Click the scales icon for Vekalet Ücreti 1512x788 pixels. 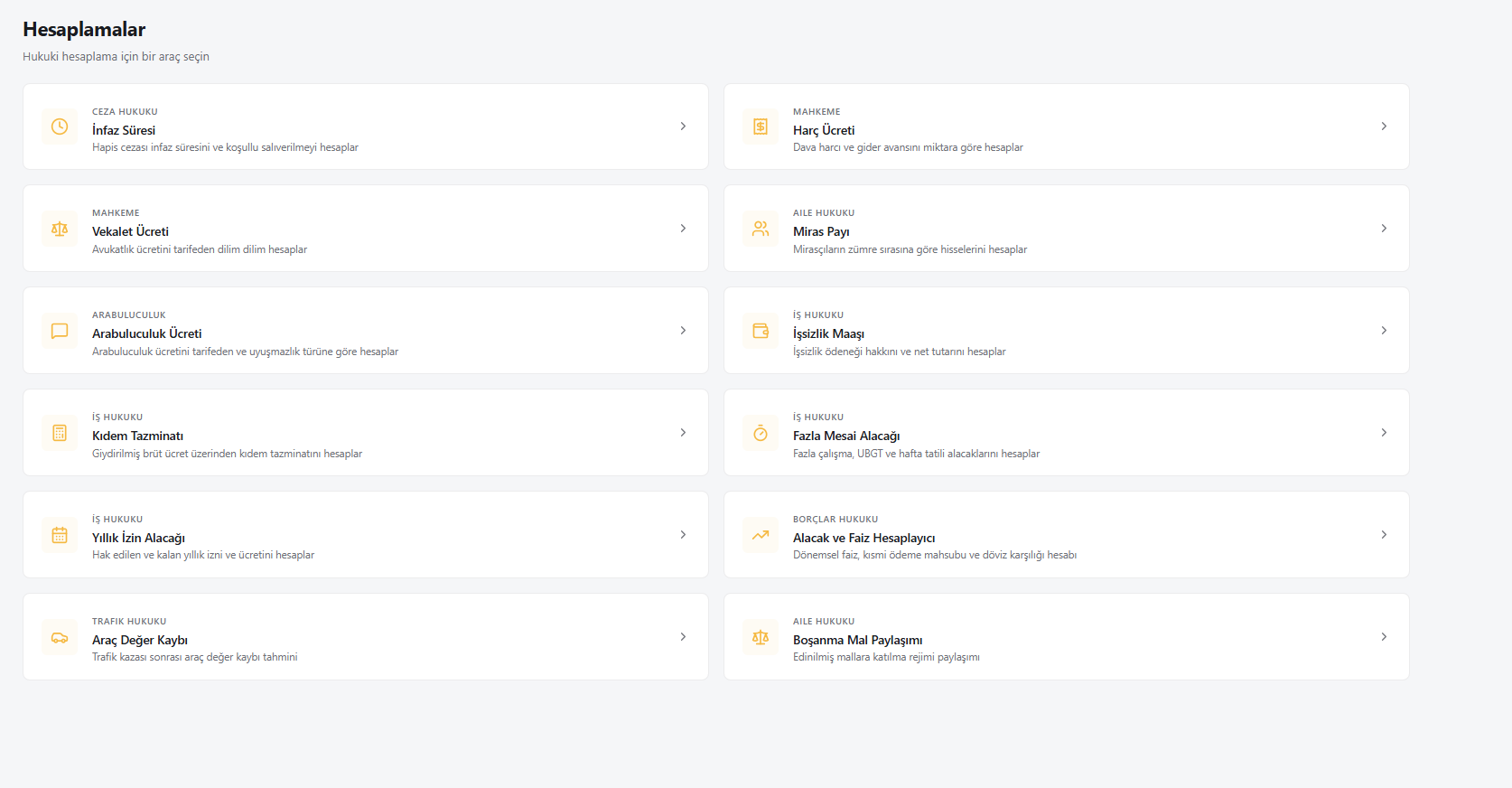pyautogui.click(x=60, y=229)
